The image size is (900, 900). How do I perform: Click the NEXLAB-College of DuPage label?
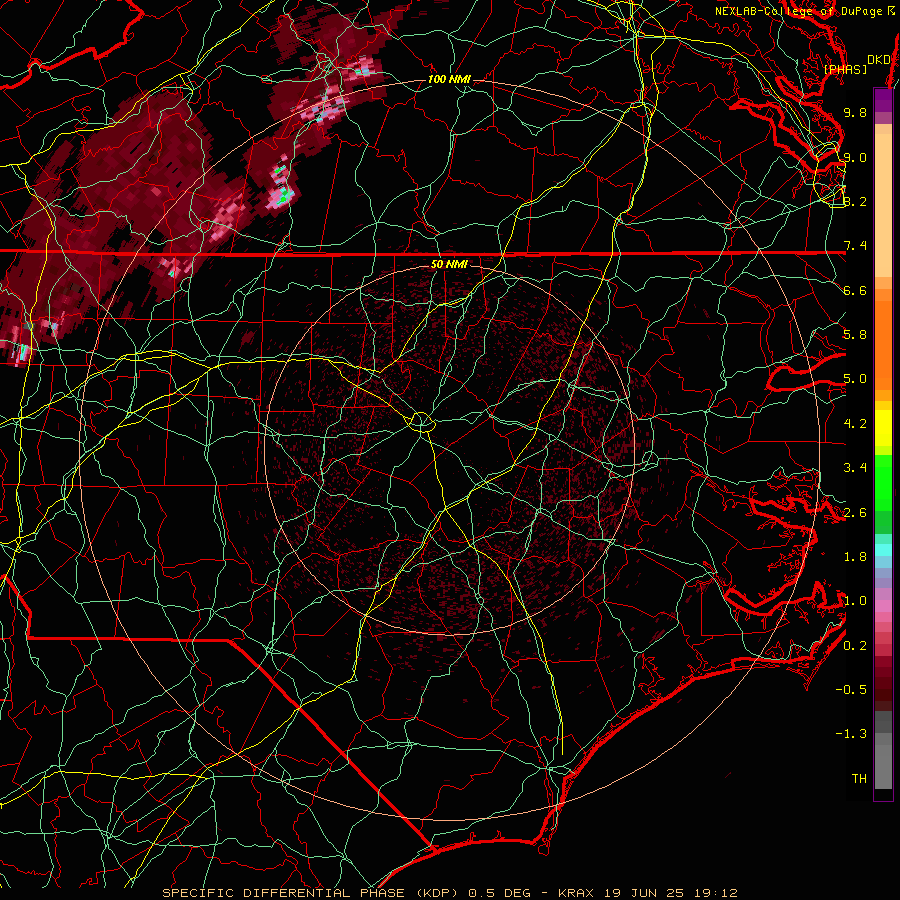pyautogui.click(x=802, y=11)
